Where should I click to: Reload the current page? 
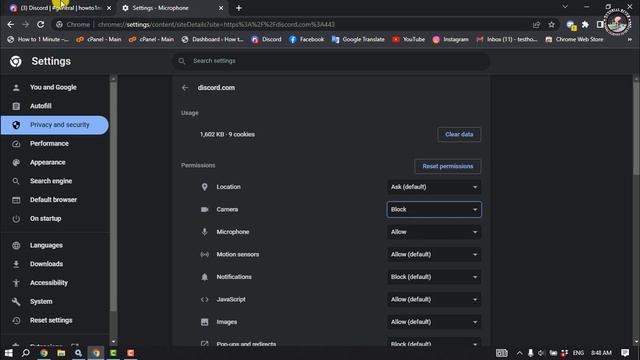(40, 24)
